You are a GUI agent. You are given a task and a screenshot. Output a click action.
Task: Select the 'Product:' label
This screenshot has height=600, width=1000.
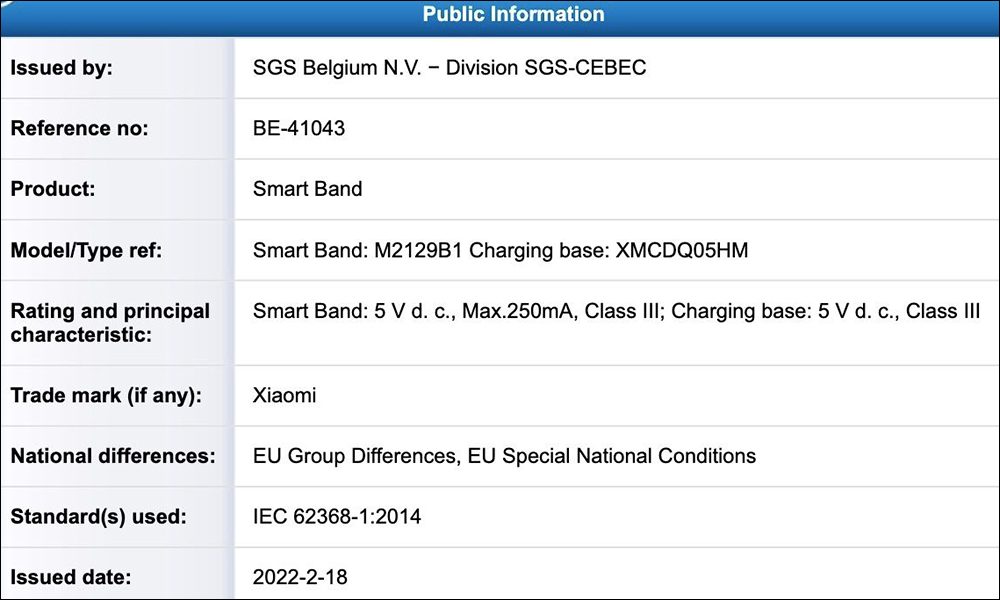52,189
